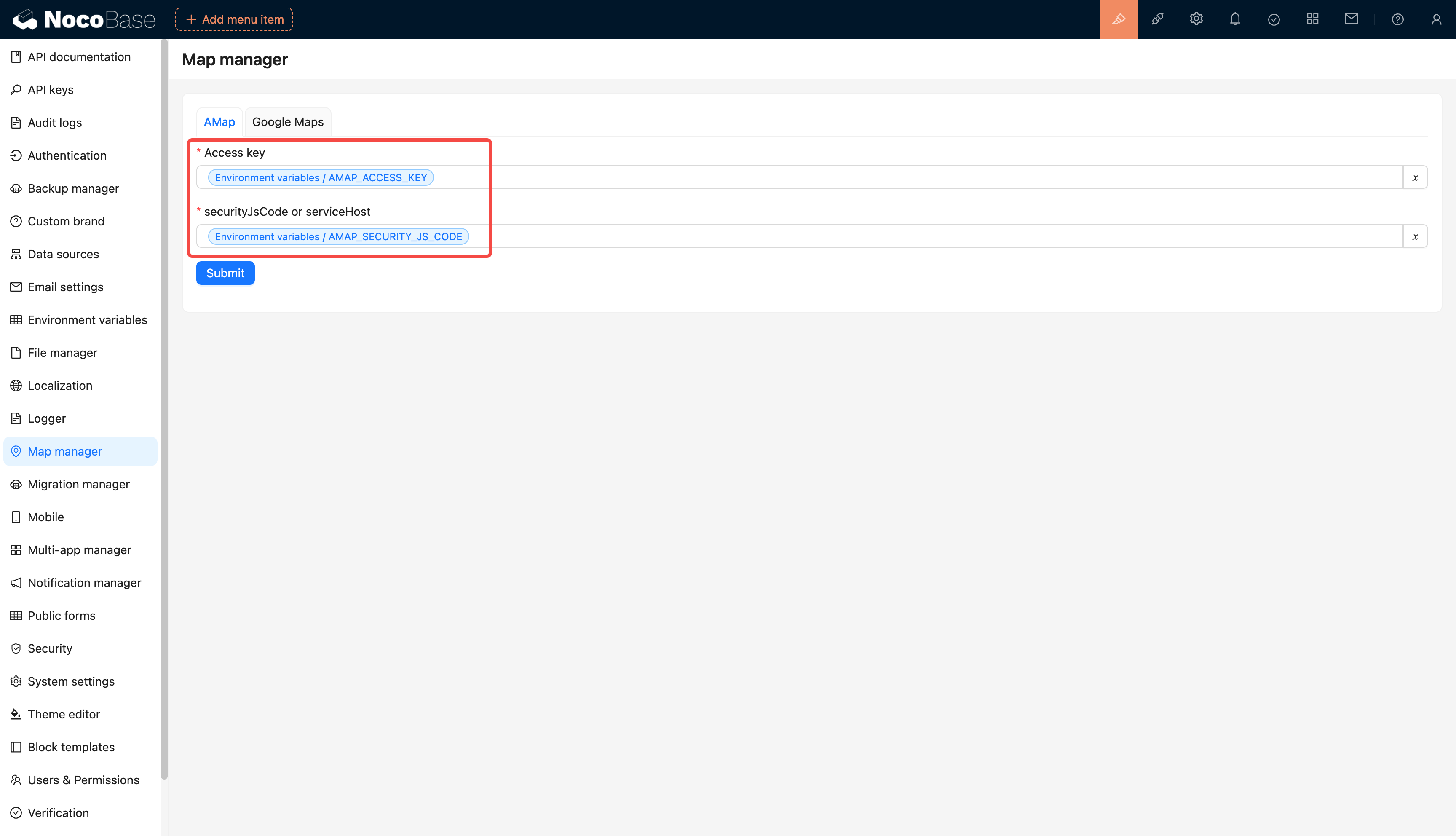The image size is (1456, 836).
Task: Select the AMap tab
Action: point(219,122)
